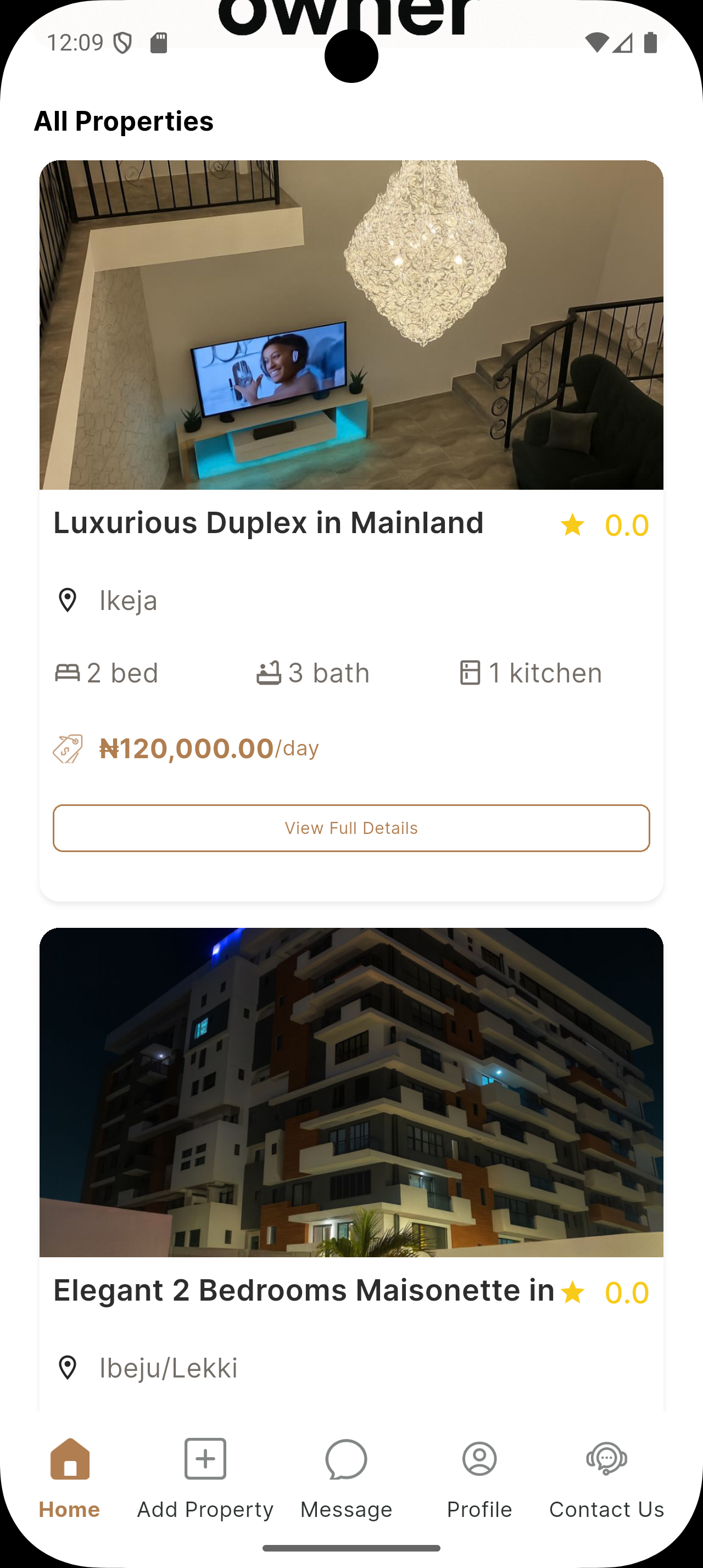Select the apartment building night photo
Screen dimensions: 703x1568
351,1092
